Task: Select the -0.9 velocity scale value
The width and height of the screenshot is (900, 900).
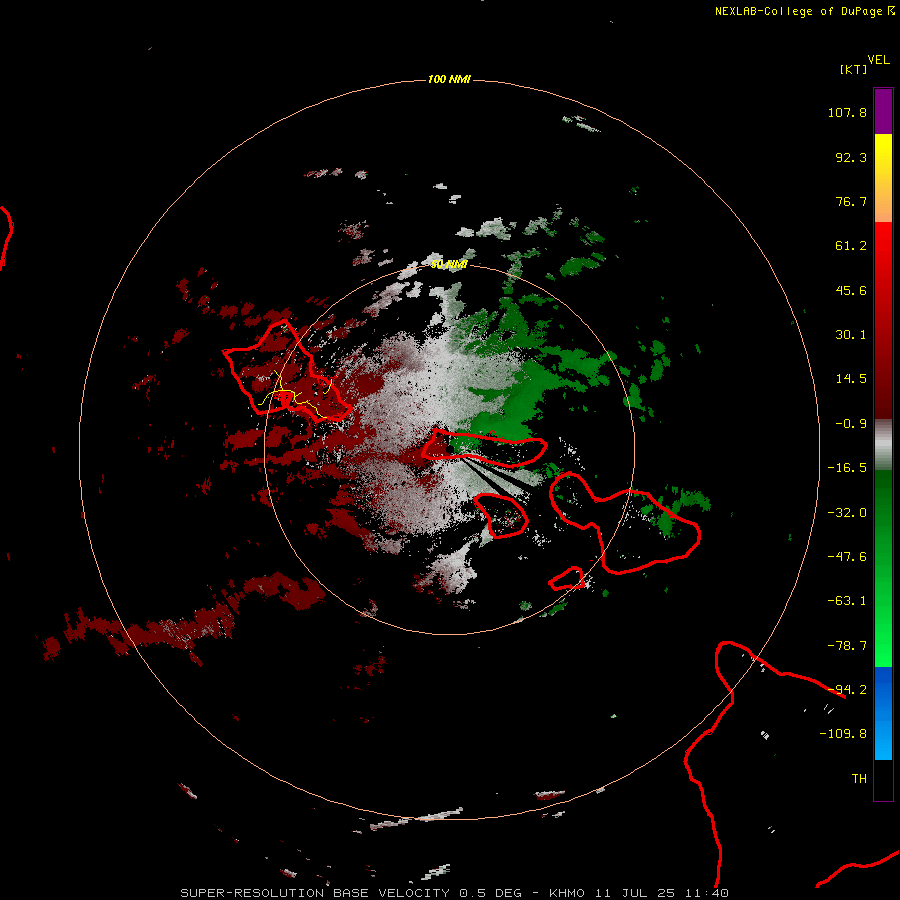Action: (851, 424)
